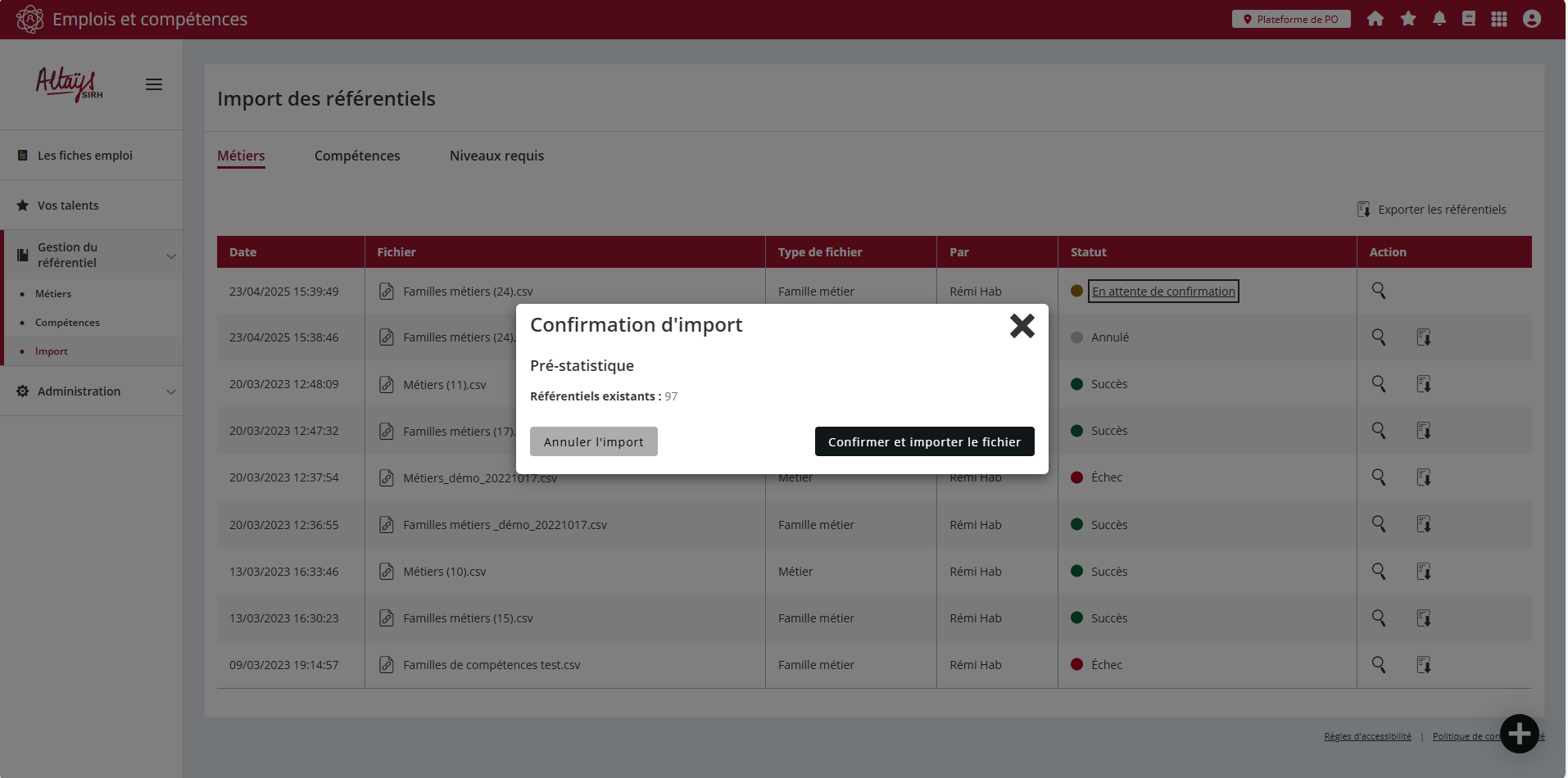This screenshot has width=1568, height=778.
Task: Open En attente de confirmation link
Action: [1162, 292]
